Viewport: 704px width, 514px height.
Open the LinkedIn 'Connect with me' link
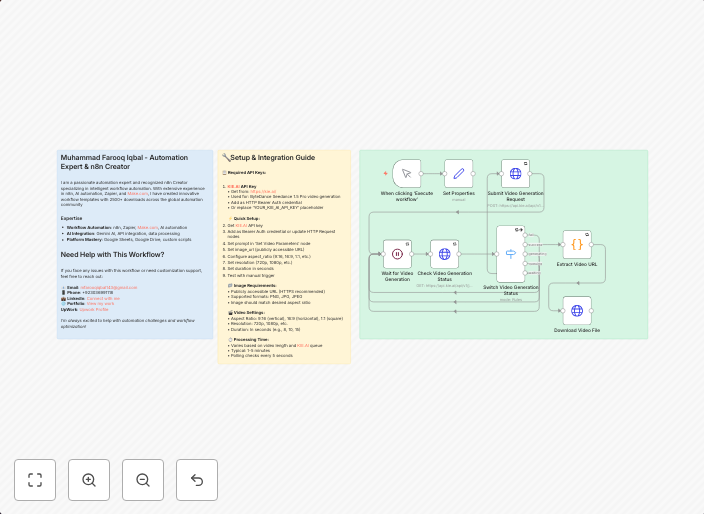(x=103, y=298)
